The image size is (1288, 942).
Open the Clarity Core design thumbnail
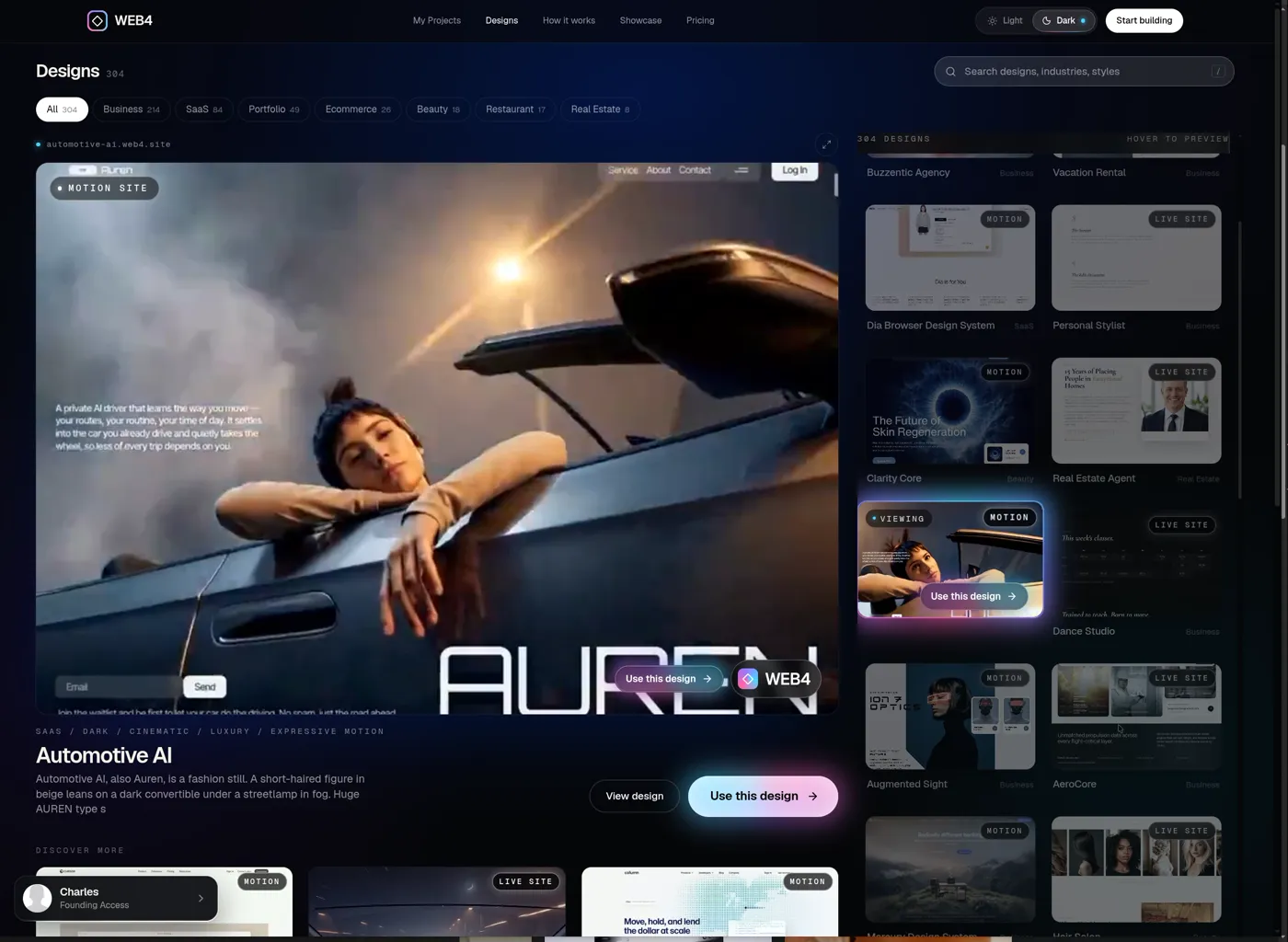[x=950, y=410]
